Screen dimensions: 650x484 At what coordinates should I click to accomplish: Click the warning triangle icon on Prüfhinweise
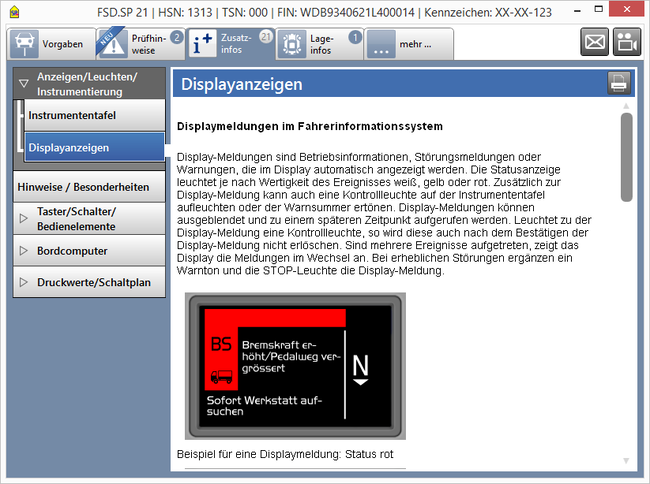[x=113, y=44]
